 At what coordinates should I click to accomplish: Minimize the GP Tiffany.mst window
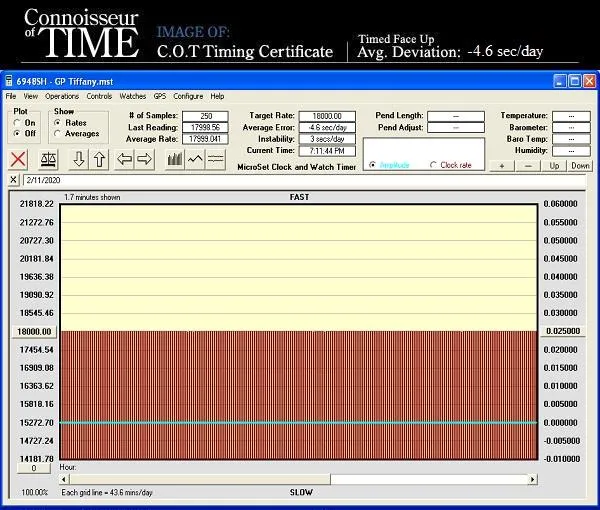coord(559,81)
